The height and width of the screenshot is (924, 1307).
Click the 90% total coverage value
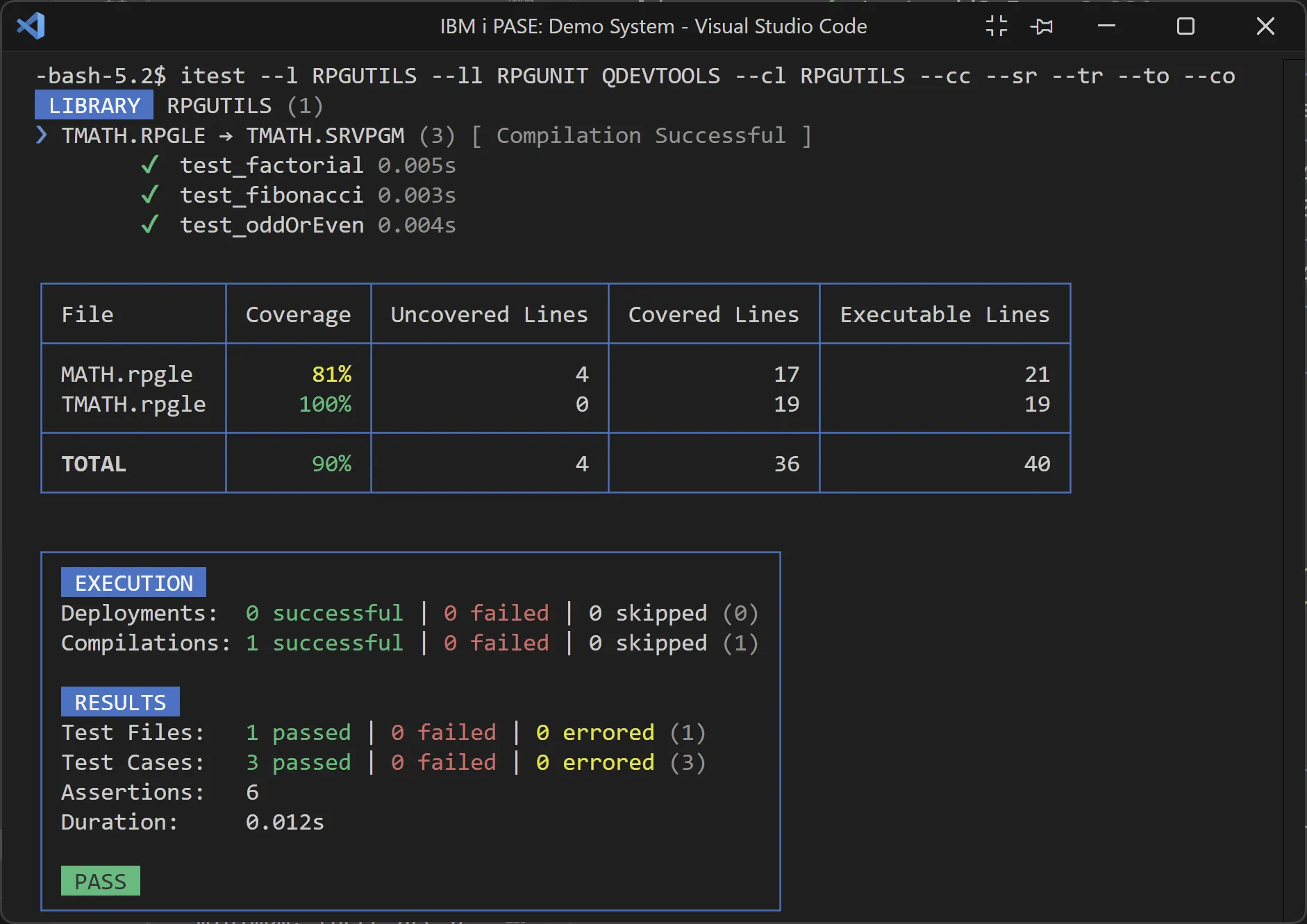tap(332, 464)
